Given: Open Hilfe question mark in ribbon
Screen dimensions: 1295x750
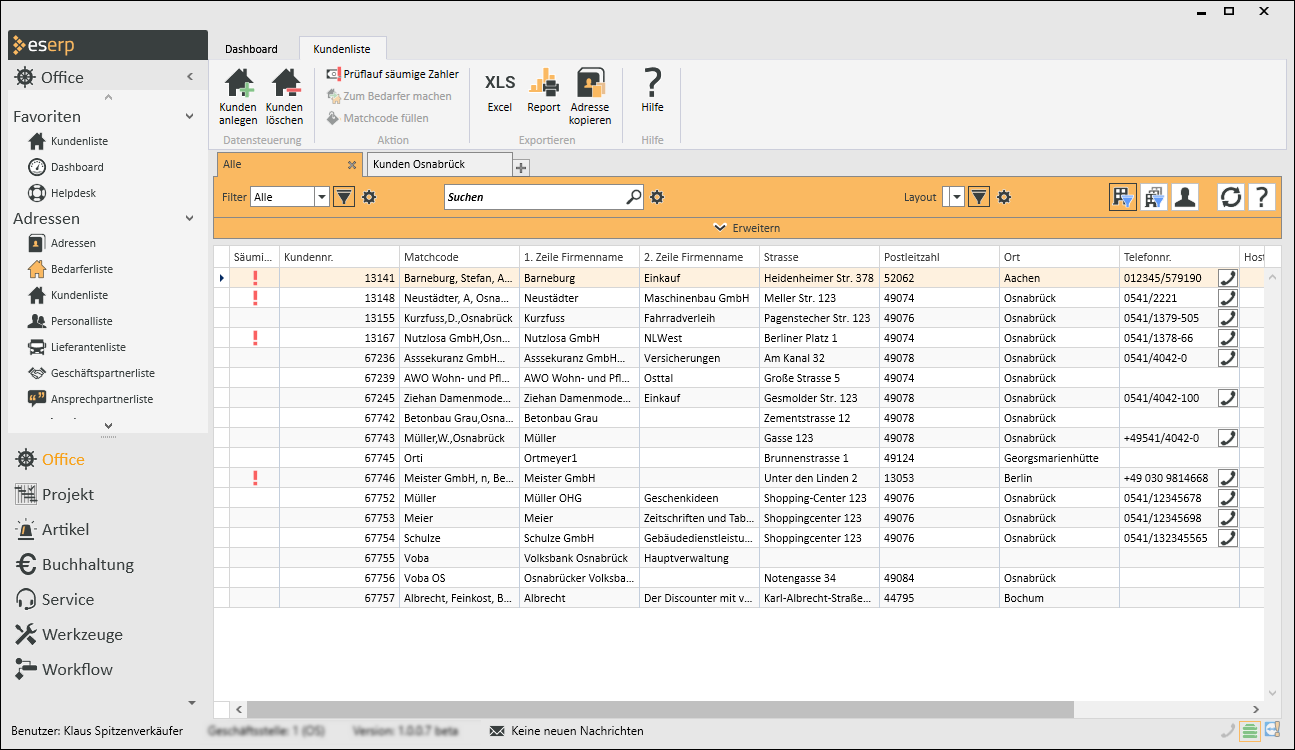Looking at the screenshot, I should point(652,84).
